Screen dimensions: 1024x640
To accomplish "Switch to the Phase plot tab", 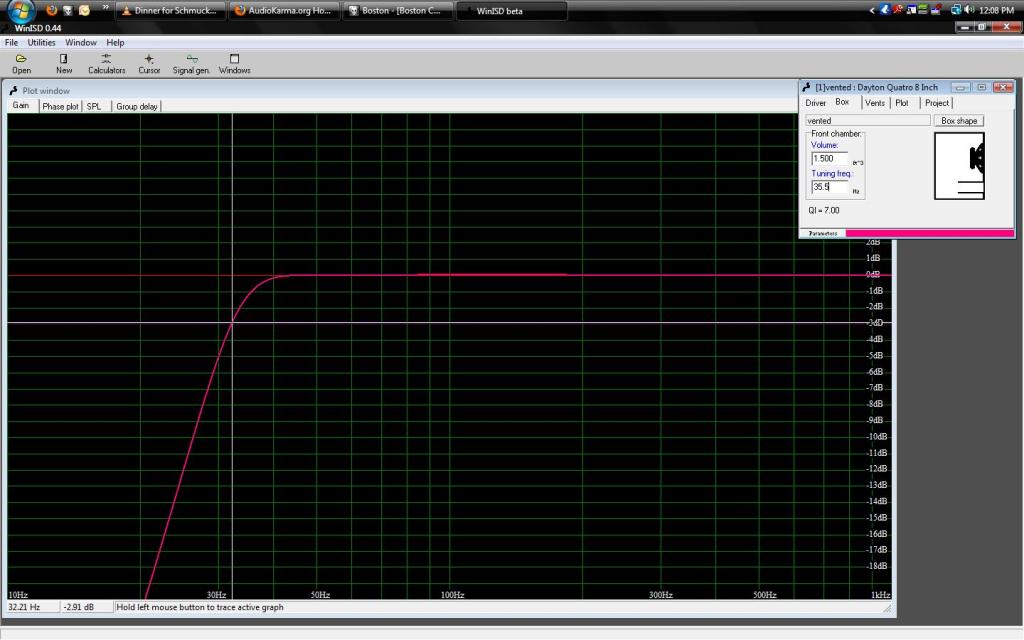I will click(60, 106).
